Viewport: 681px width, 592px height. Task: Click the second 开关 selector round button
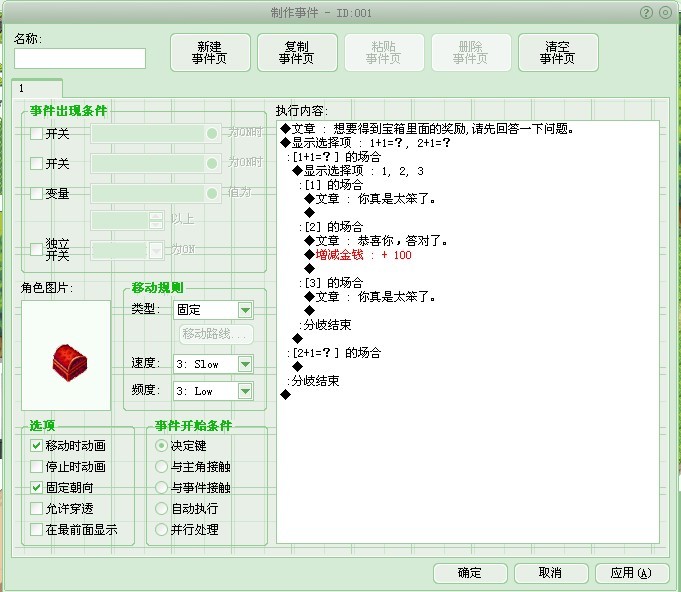[x=212, y=163]
